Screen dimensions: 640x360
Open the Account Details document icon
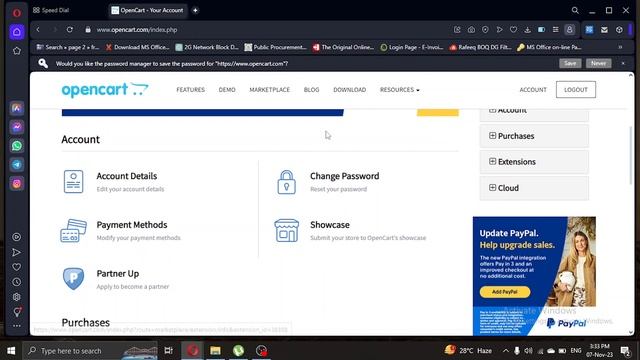coord(73,181)
